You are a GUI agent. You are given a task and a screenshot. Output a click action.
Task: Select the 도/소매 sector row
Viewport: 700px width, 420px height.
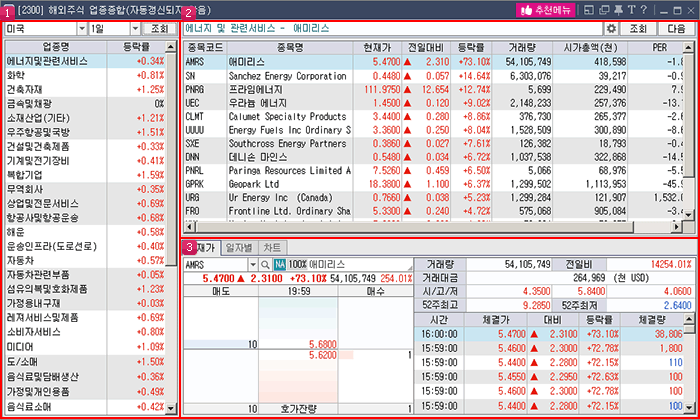[85, 362]
